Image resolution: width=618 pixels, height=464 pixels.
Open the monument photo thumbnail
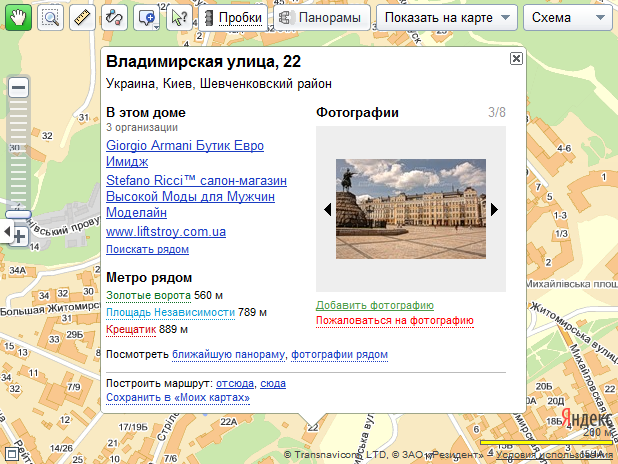coord(411,209)
